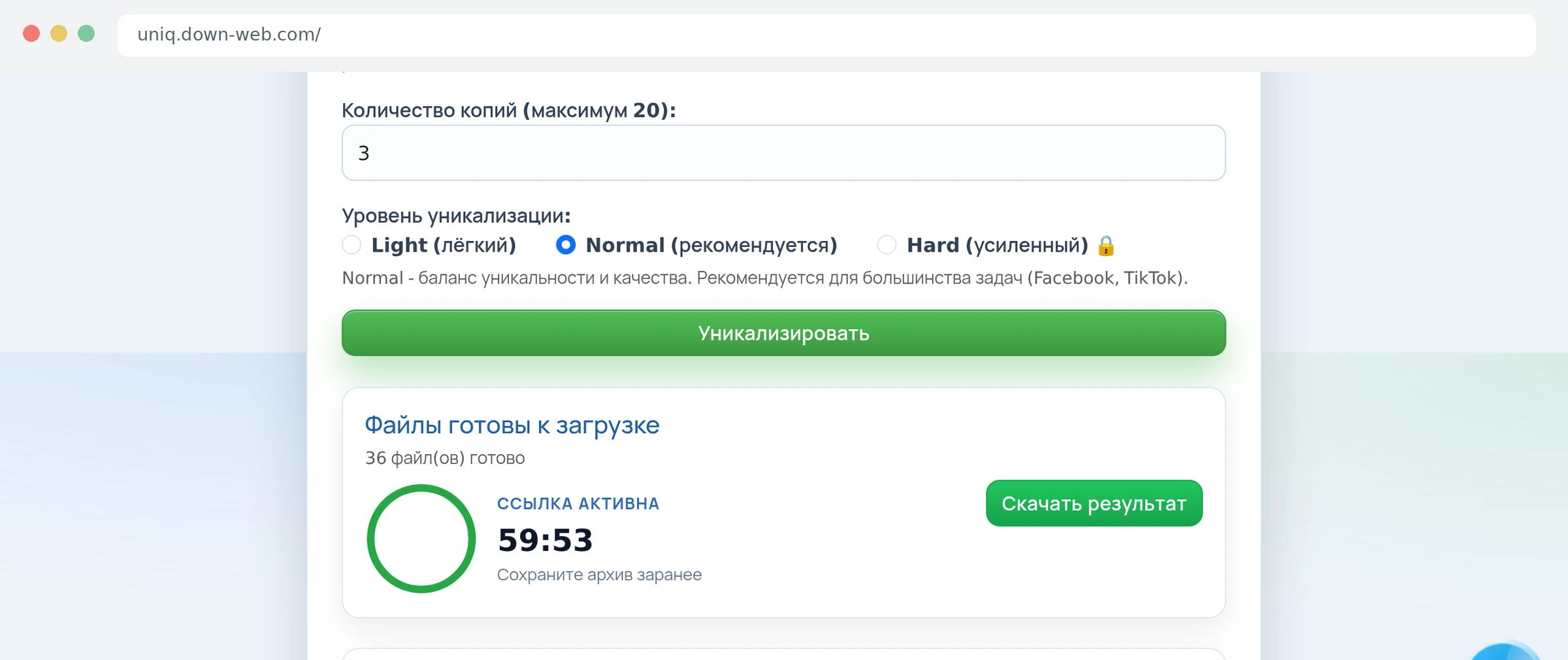This screenshot has height=660, width=1568.
Task: Click the lock icon next to Hard
Action: (1106, 246)
